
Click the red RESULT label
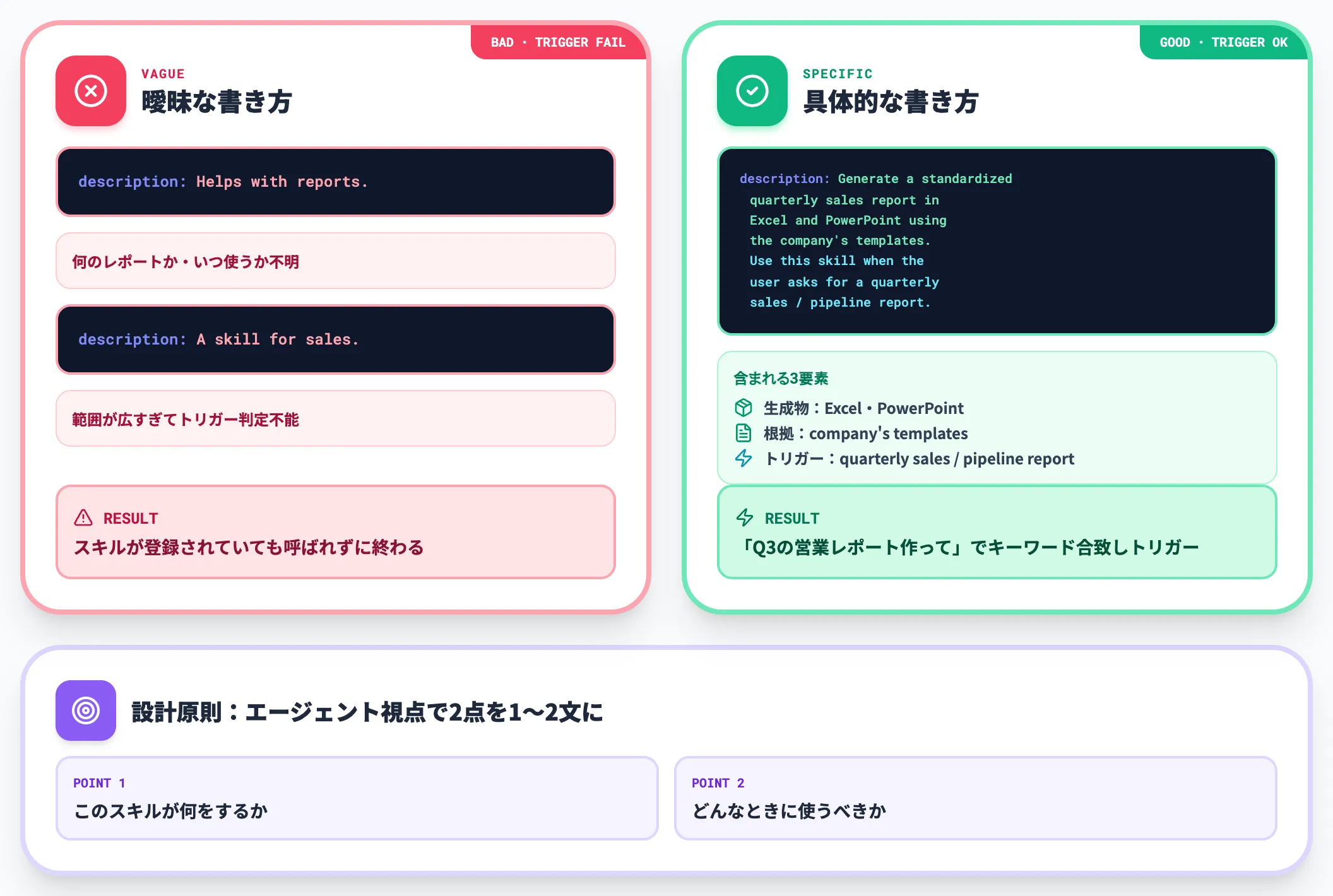tap(131, 519)
